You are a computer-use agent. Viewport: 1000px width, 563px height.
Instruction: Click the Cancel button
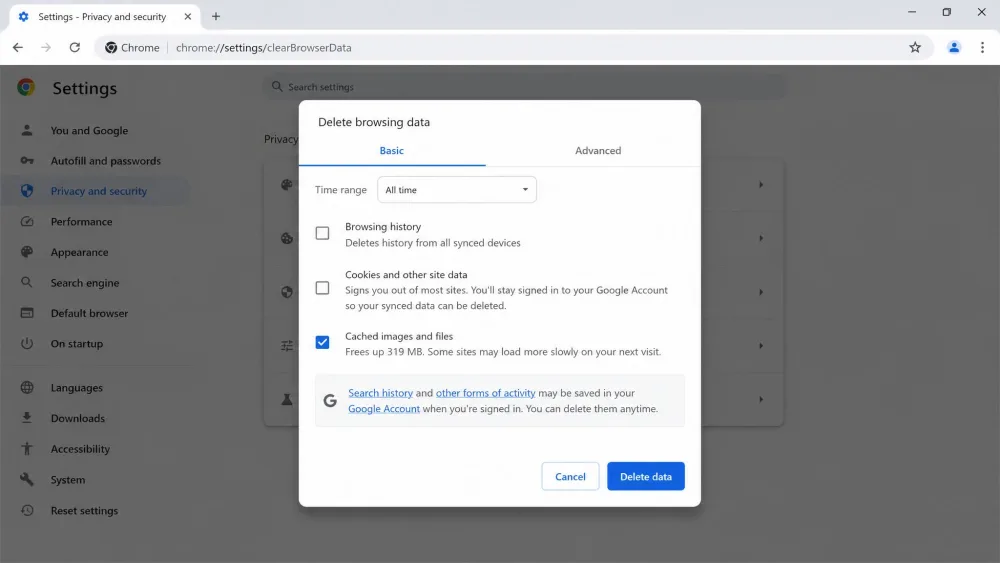pos(570,476)
